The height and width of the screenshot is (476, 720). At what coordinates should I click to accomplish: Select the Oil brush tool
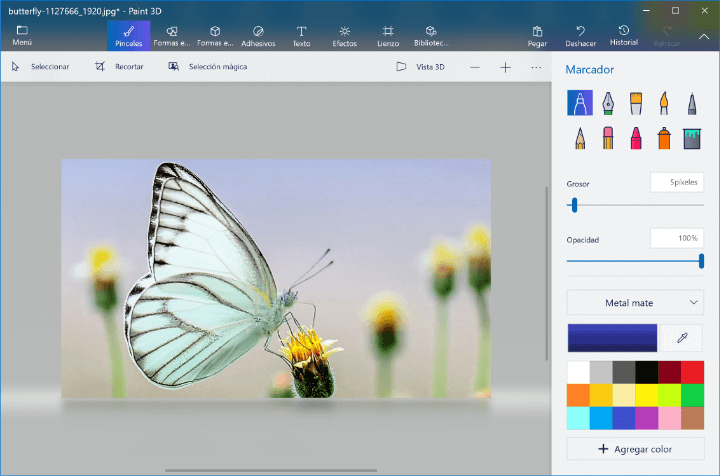[x=636, y=102]
